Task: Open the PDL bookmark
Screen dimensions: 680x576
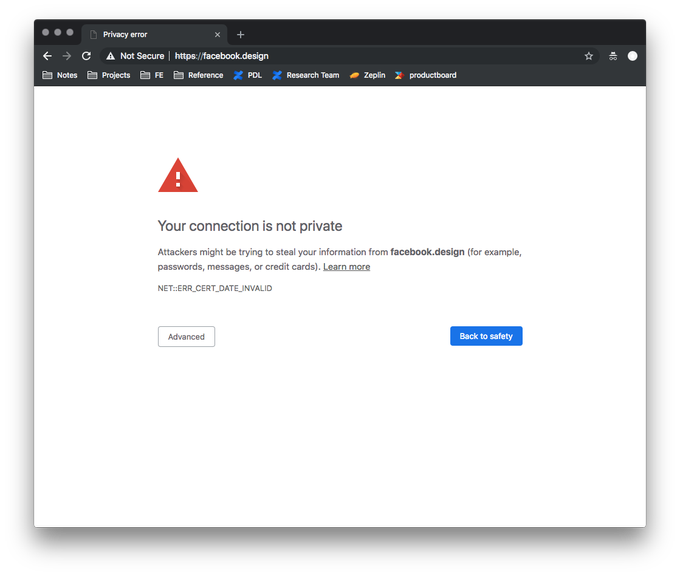Action: tap(248, 75)
